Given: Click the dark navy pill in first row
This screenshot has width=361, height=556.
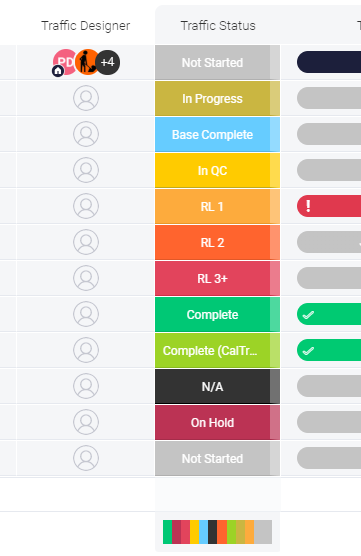Looking at the screenshot, I should [x=329, y=62].
